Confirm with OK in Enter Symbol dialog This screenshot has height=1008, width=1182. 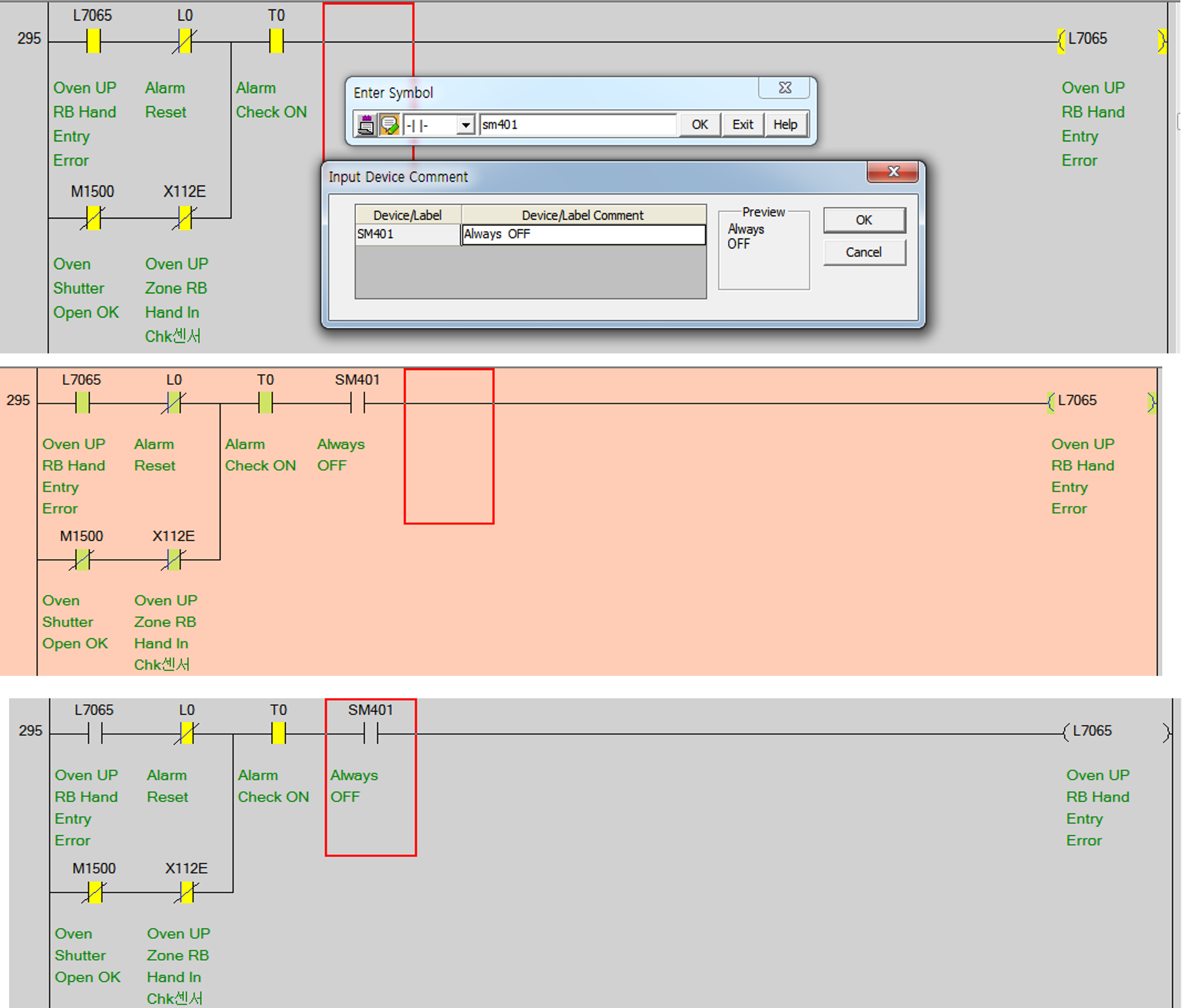click(699, 124)
